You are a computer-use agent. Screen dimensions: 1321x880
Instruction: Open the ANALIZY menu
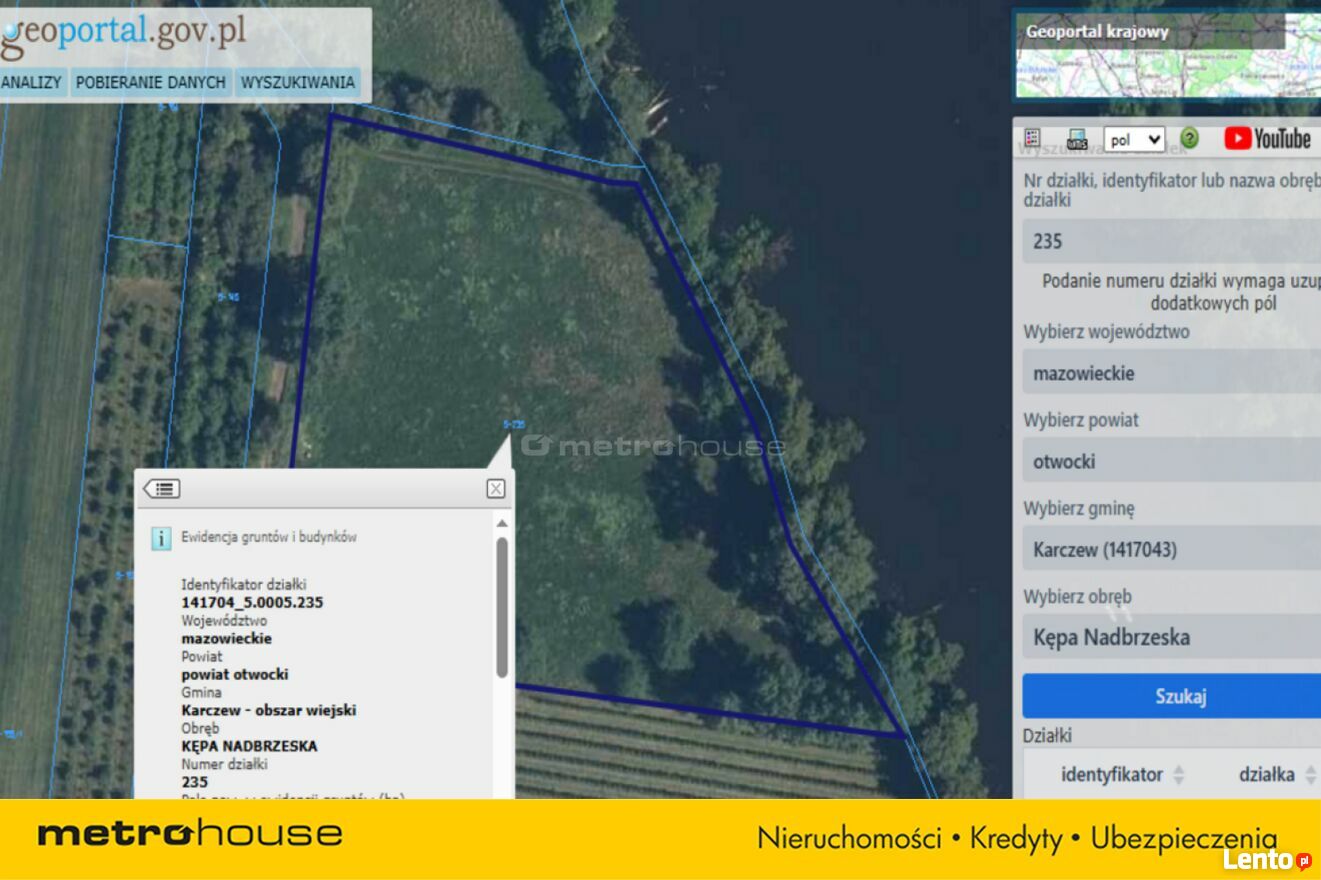(31, 82)
